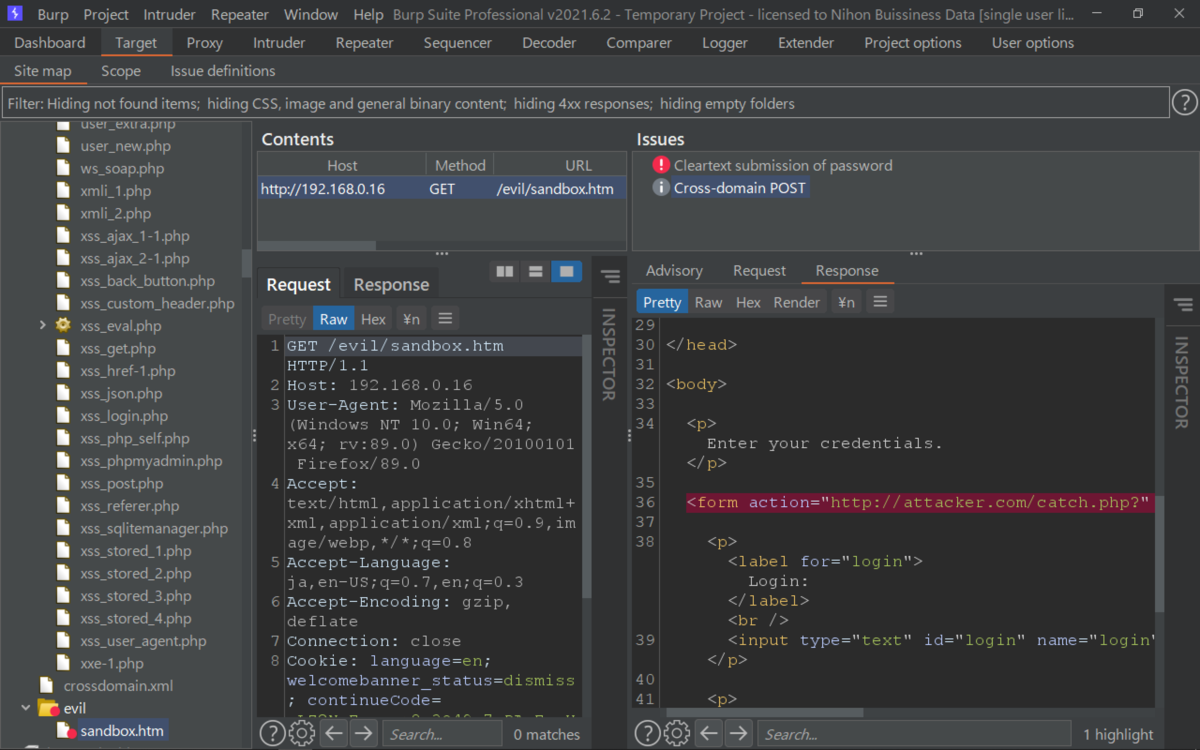Open the issue response editor hamburger menu
The width and height of the screenshot is (1200, 750).
point(880,302)
